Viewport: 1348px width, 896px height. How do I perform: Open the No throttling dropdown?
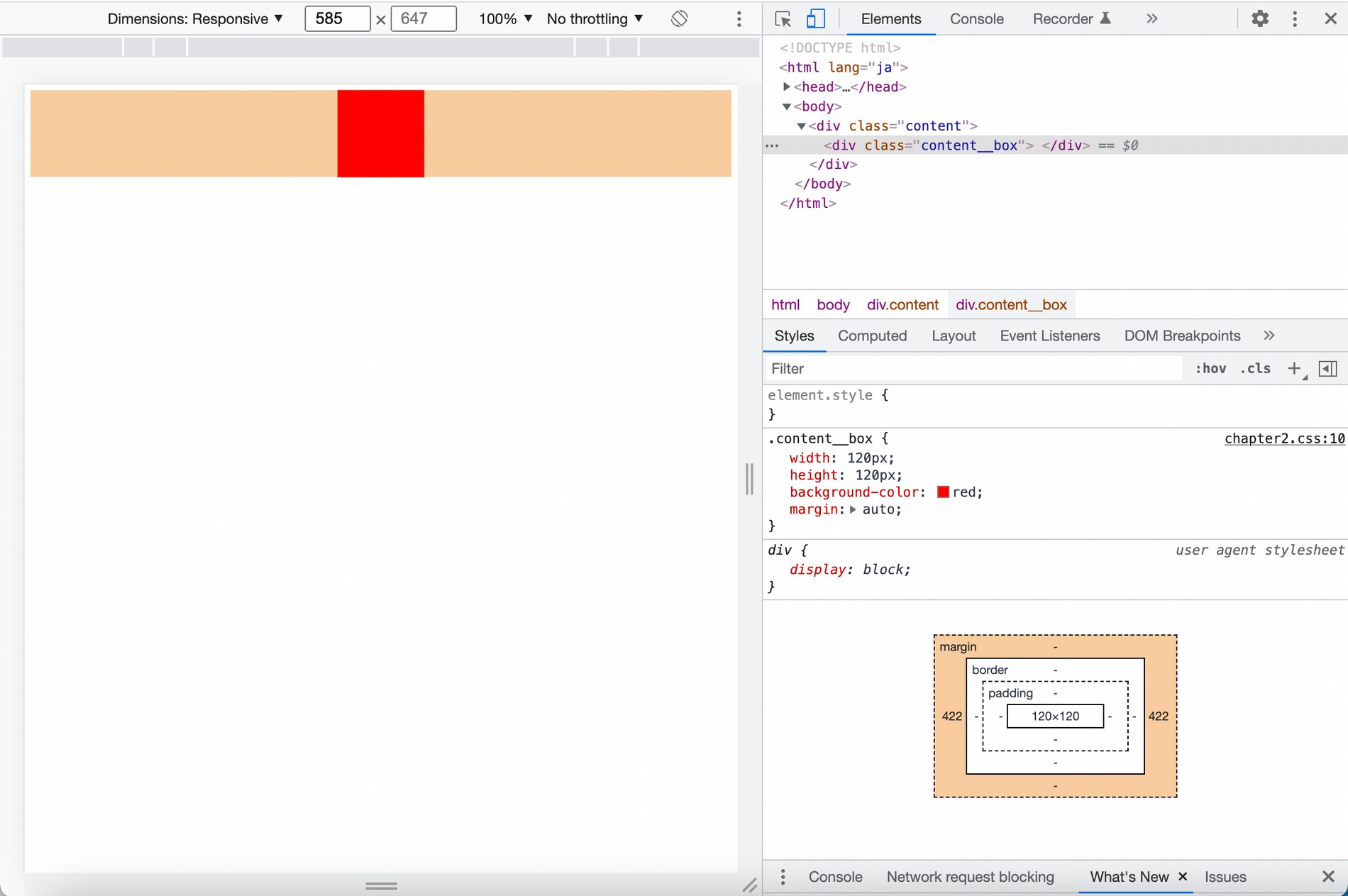tap(595, 19)
